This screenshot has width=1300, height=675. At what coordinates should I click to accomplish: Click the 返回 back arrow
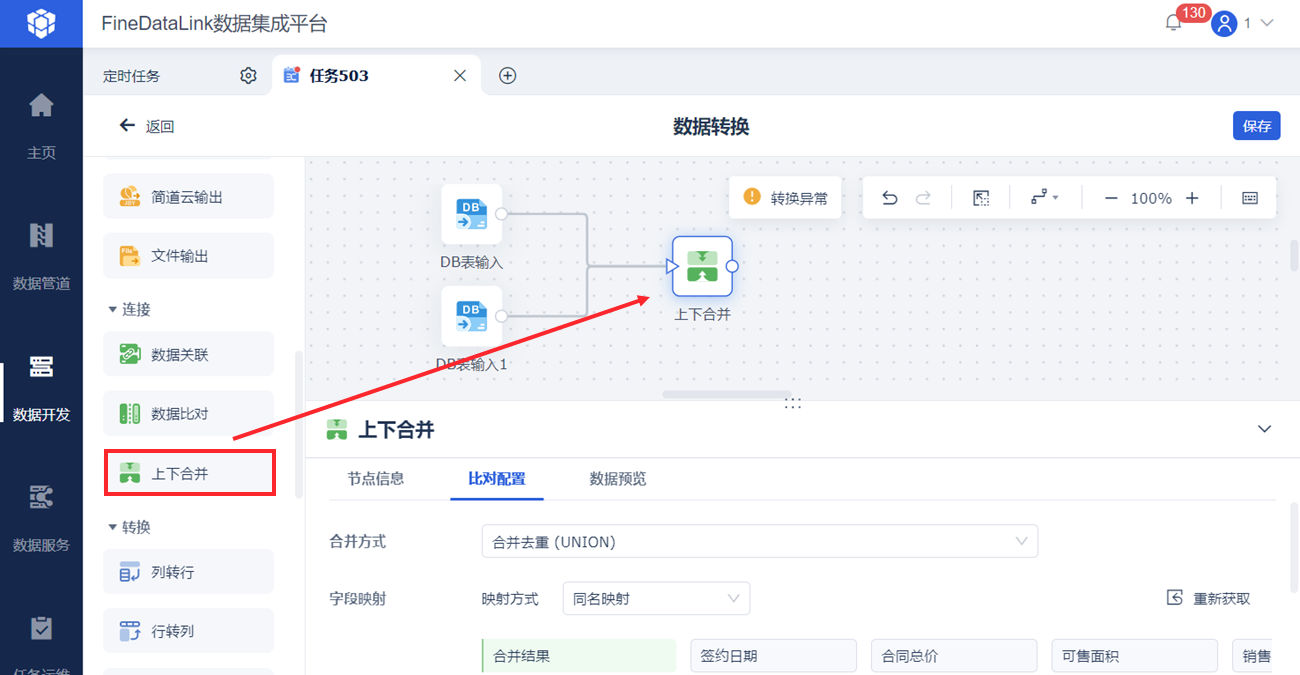[127, 125]
